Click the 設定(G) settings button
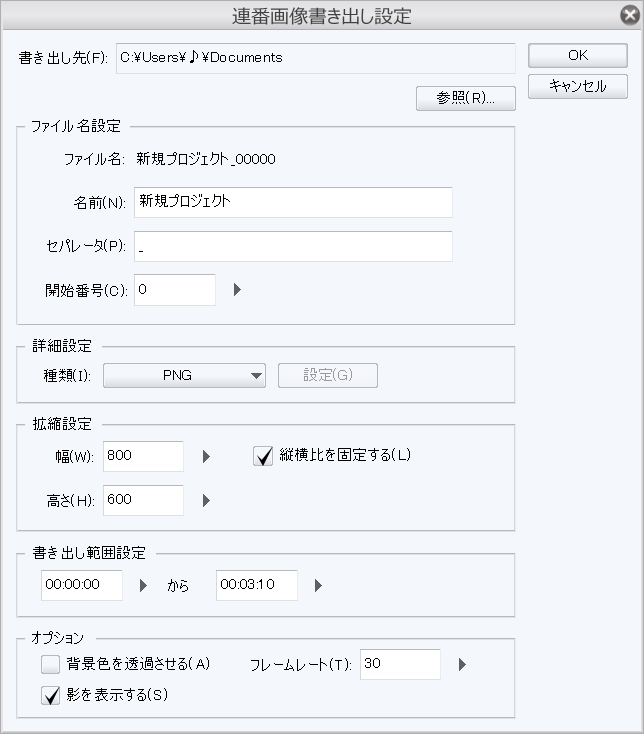 327,375
